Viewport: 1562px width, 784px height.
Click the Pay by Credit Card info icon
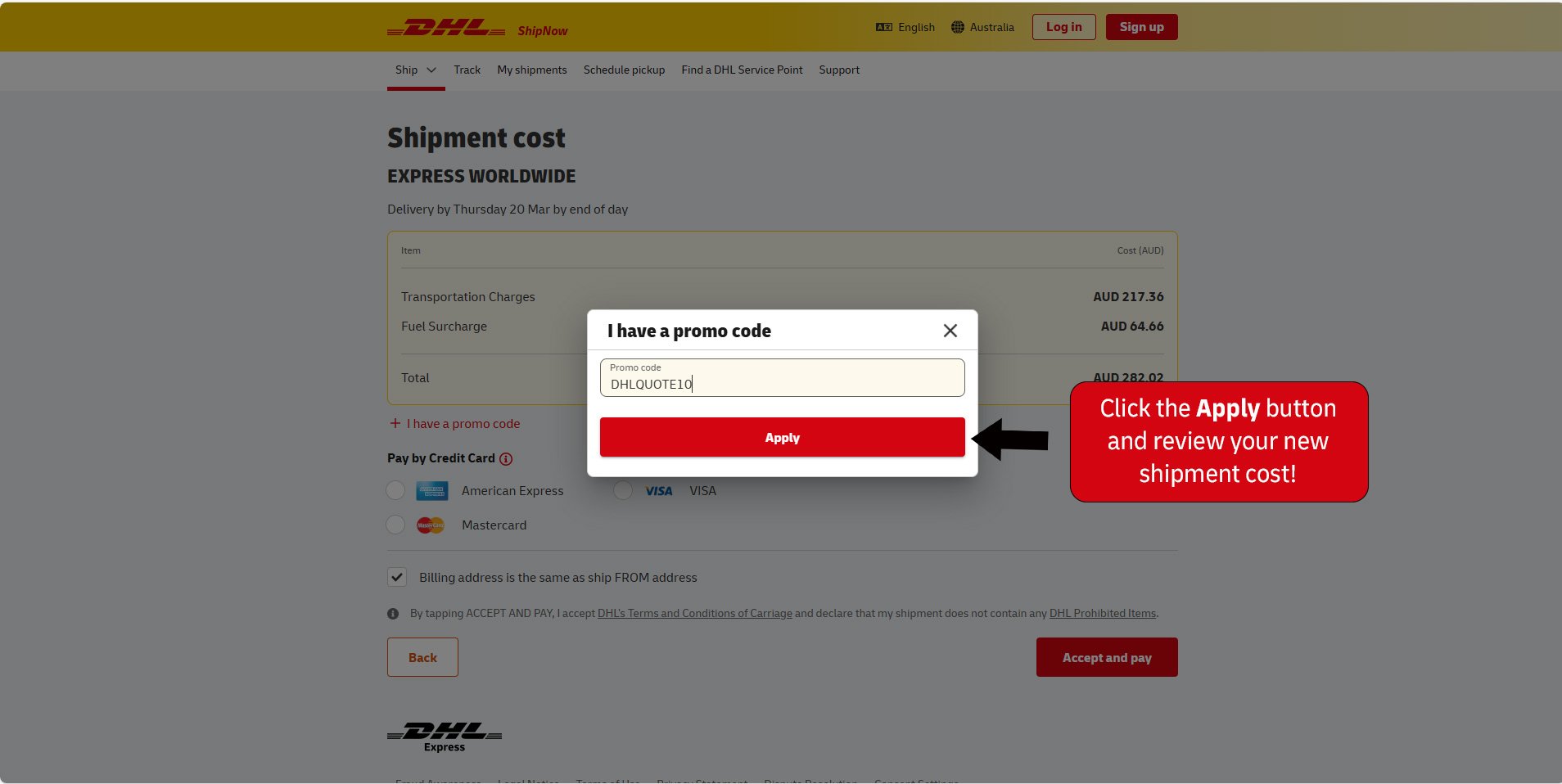pos(506,459)
